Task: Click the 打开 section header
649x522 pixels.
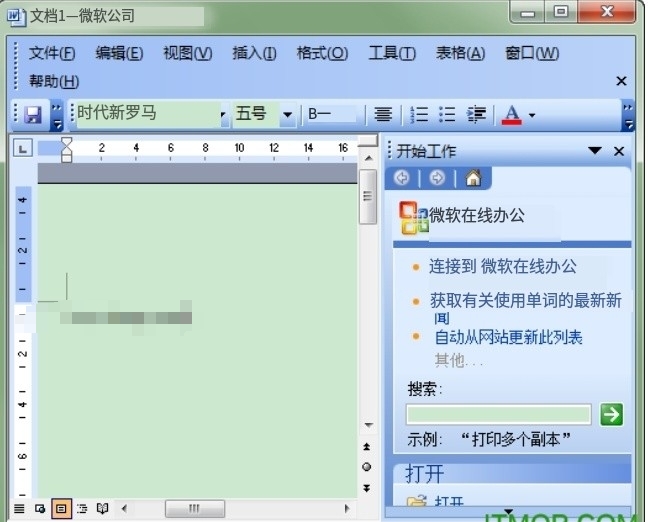Action: pos(512,474)
